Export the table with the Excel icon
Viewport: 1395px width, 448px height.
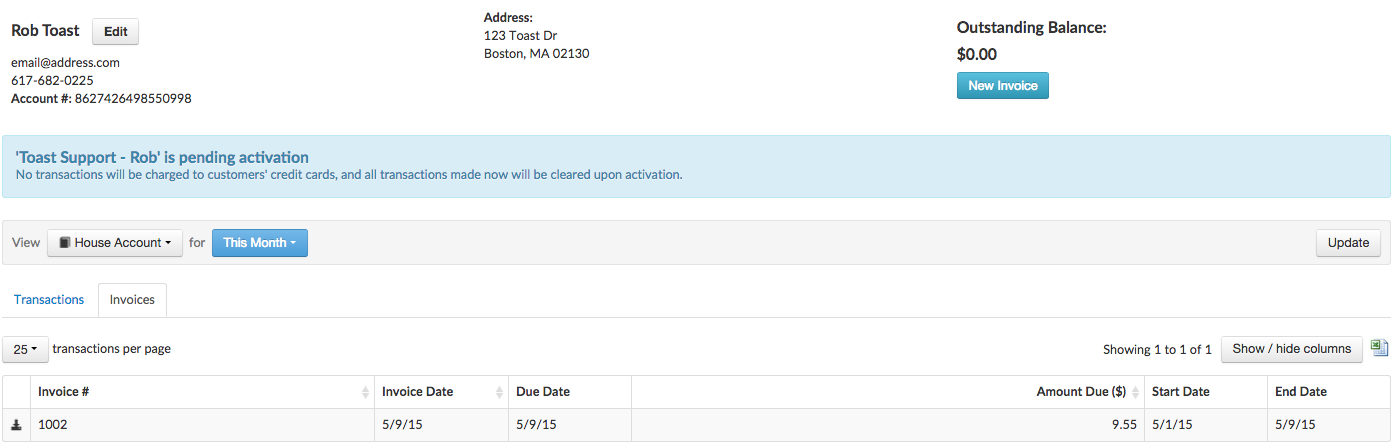tap(1380, 348)
